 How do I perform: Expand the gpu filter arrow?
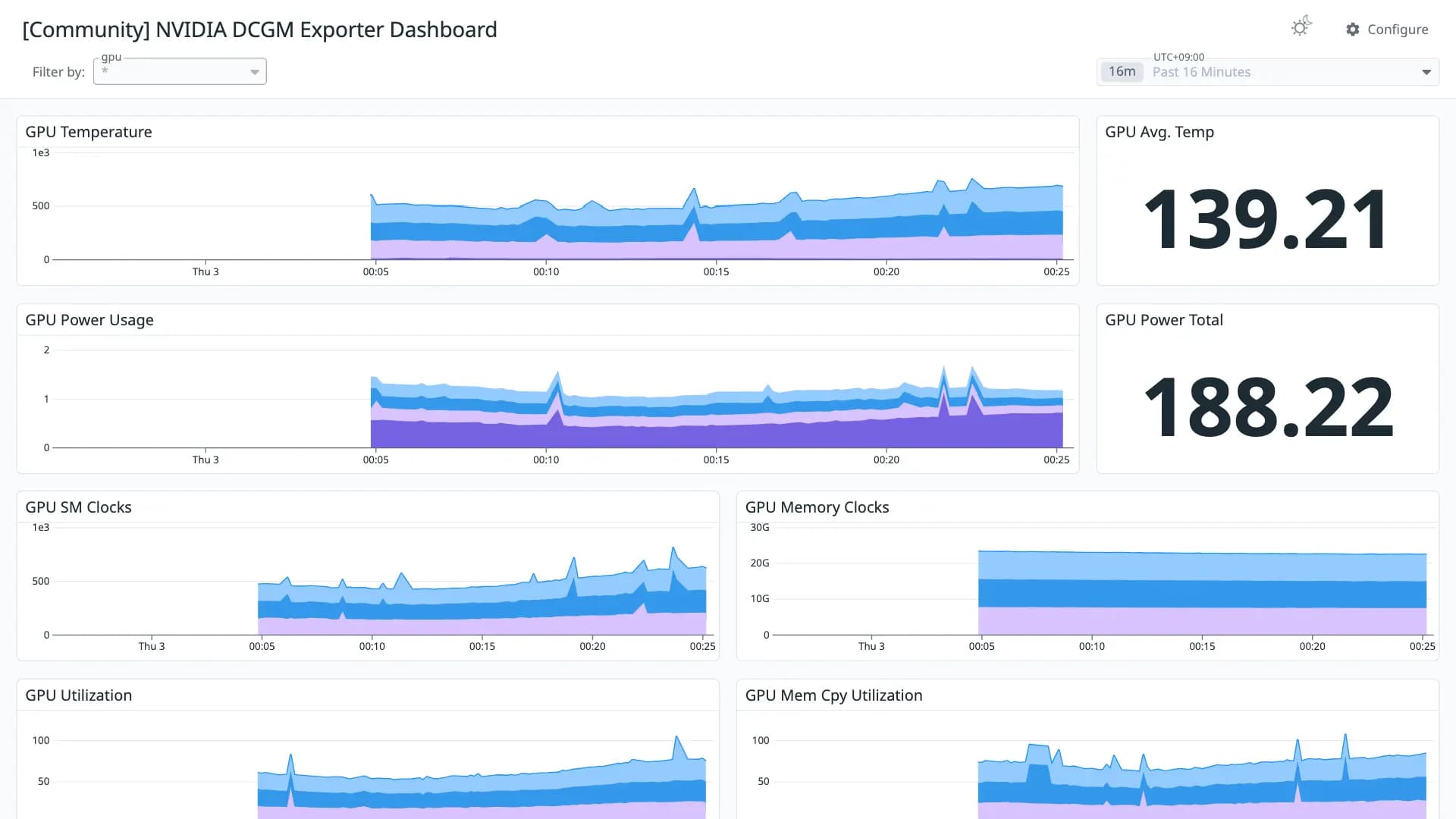(x=255, y=72)
